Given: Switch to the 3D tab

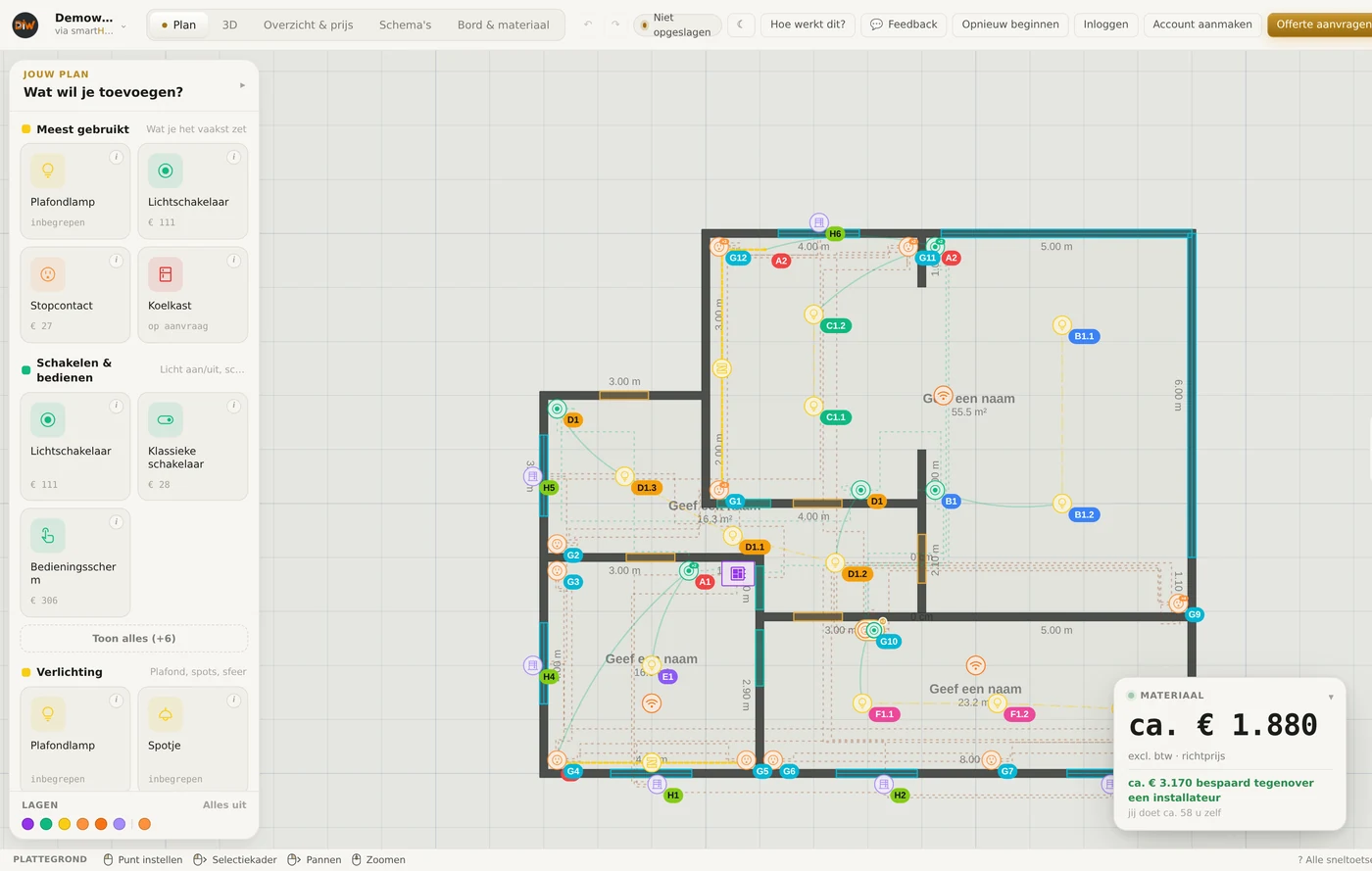Looking at the screenshot, I should coord(229,24).
